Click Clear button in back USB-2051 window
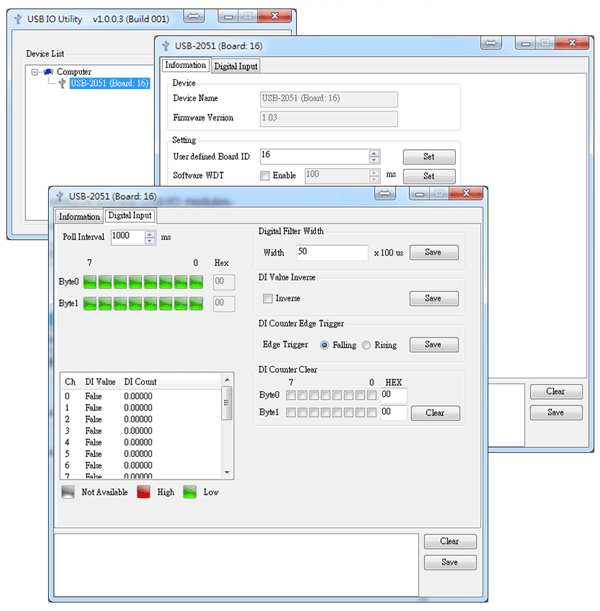 coord(556,392)
